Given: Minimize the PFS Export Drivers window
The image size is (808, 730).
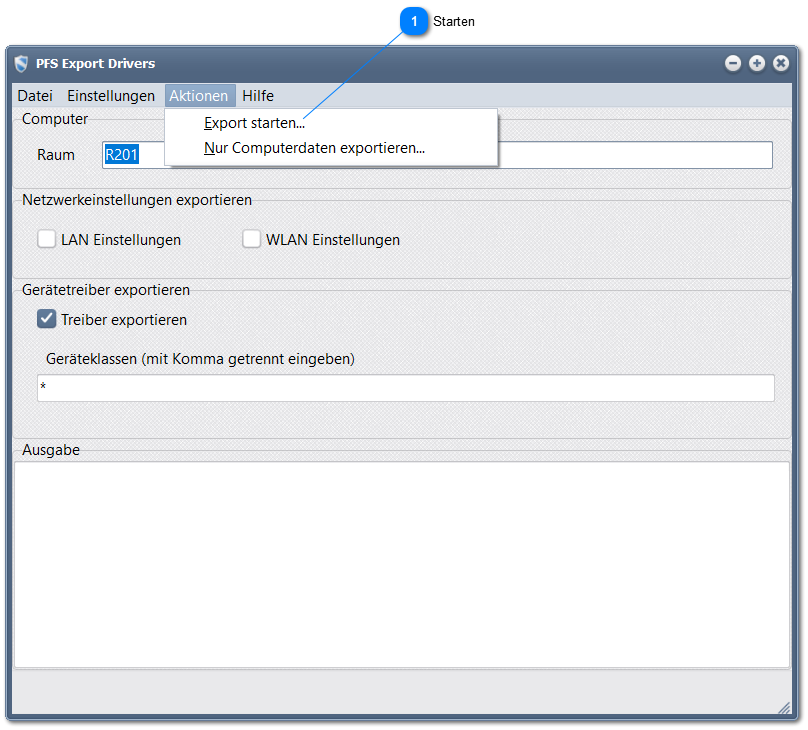Looking at the screenshot, I should coord(733,63).
